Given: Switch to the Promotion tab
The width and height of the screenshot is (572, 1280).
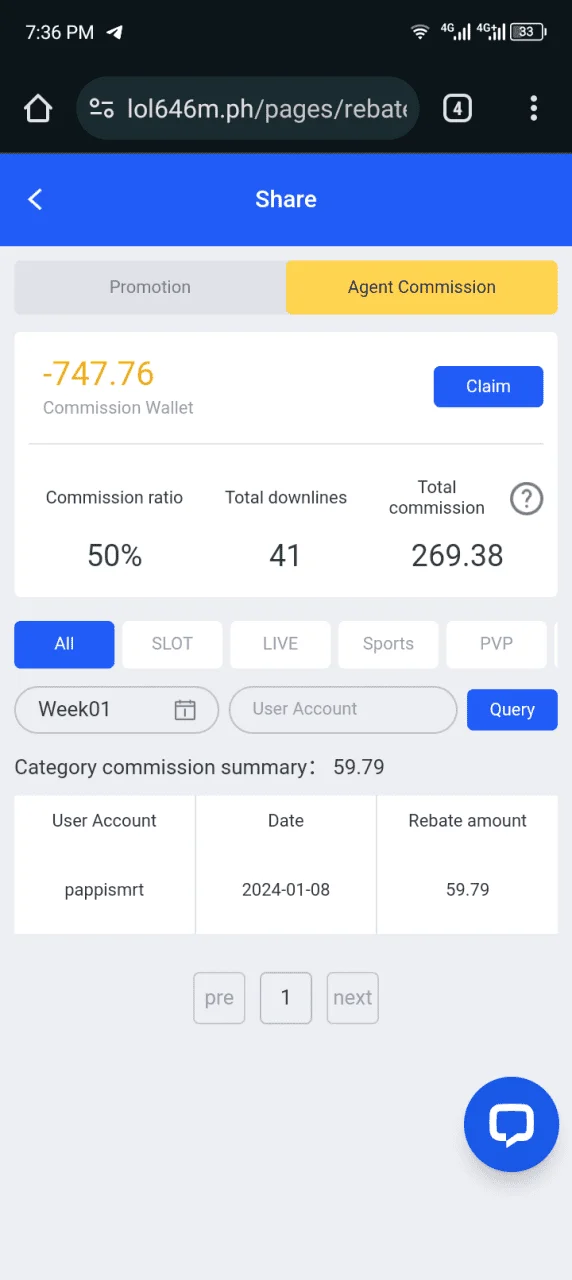Looking at the screenshot, I should click(150, 287).
